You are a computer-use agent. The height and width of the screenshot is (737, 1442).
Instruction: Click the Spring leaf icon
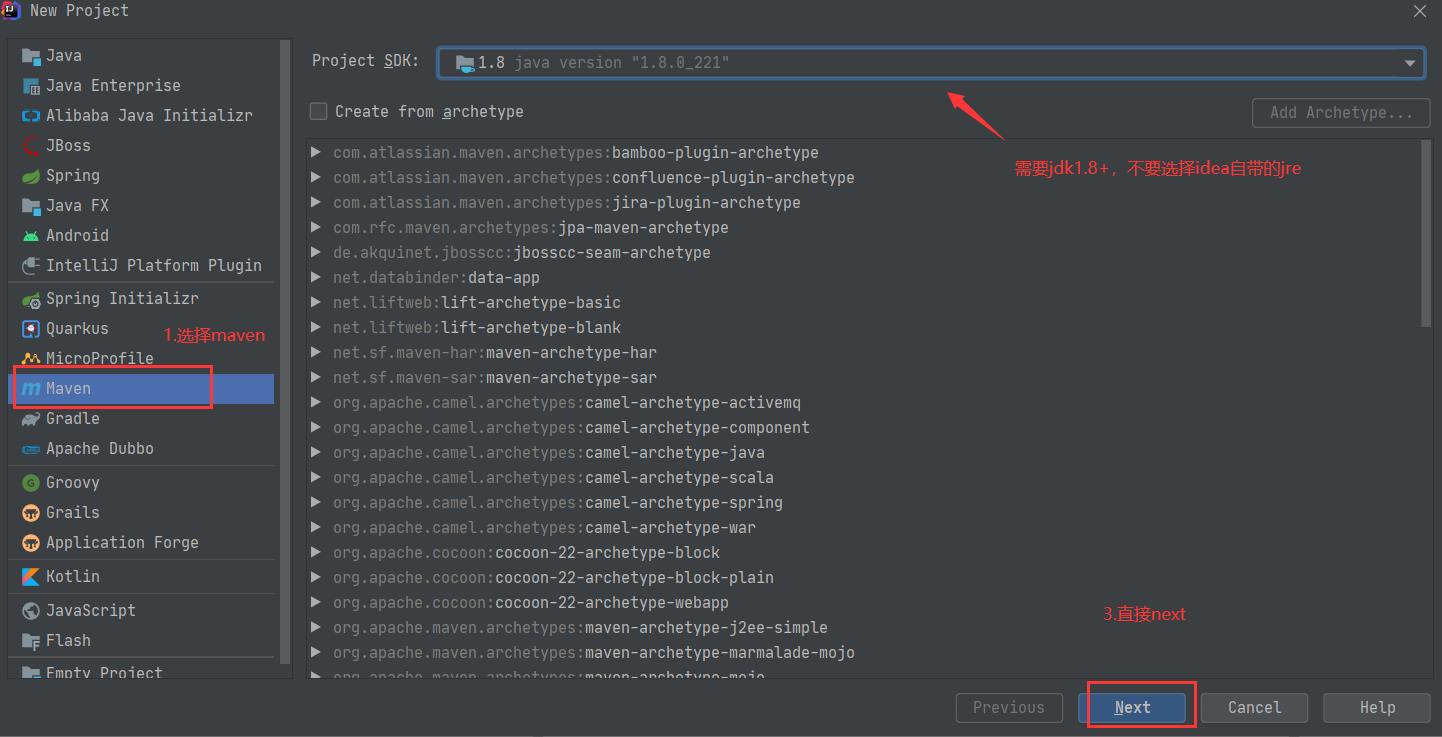pyautogui.click(x=30, y=176)
